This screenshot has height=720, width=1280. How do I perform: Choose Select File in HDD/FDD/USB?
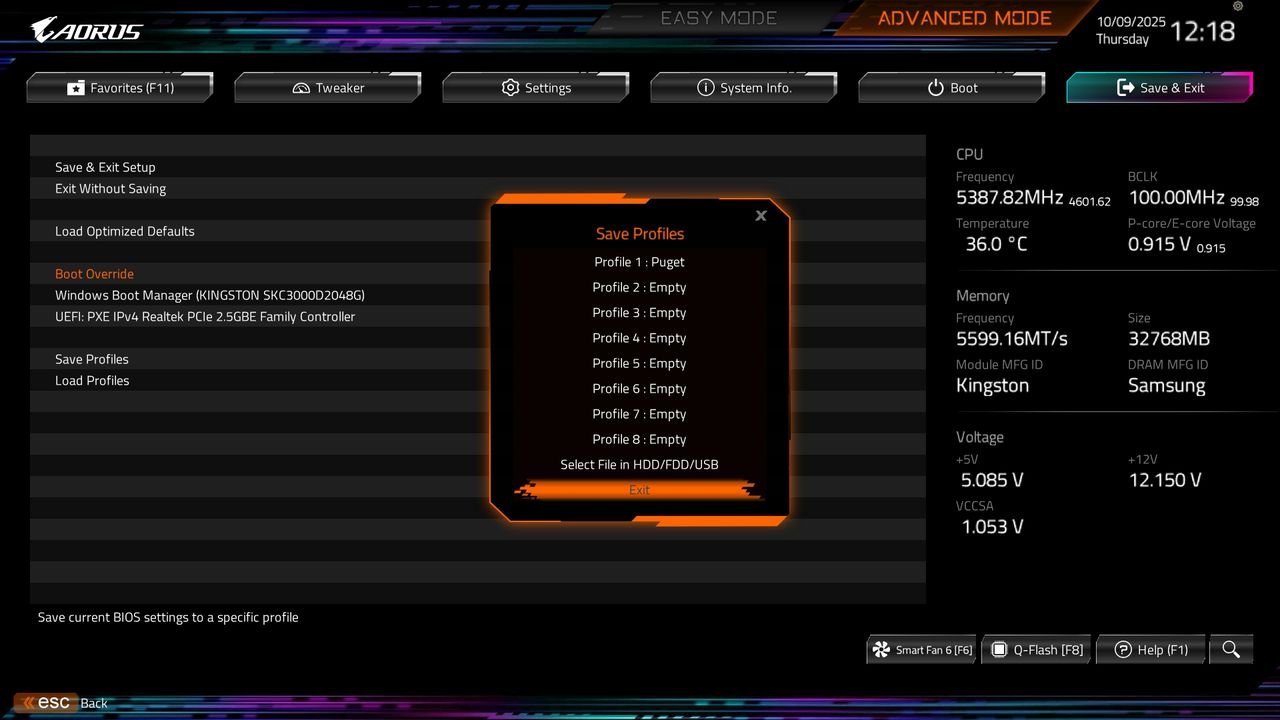(x=639, y=464)
